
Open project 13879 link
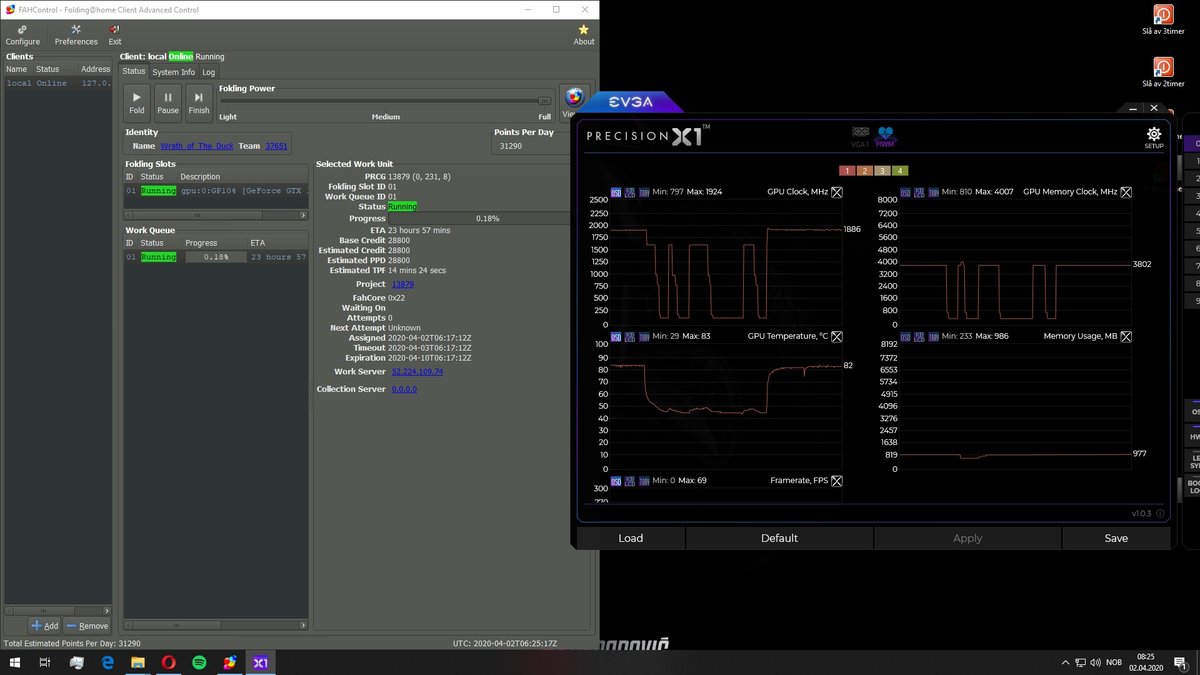403,284
